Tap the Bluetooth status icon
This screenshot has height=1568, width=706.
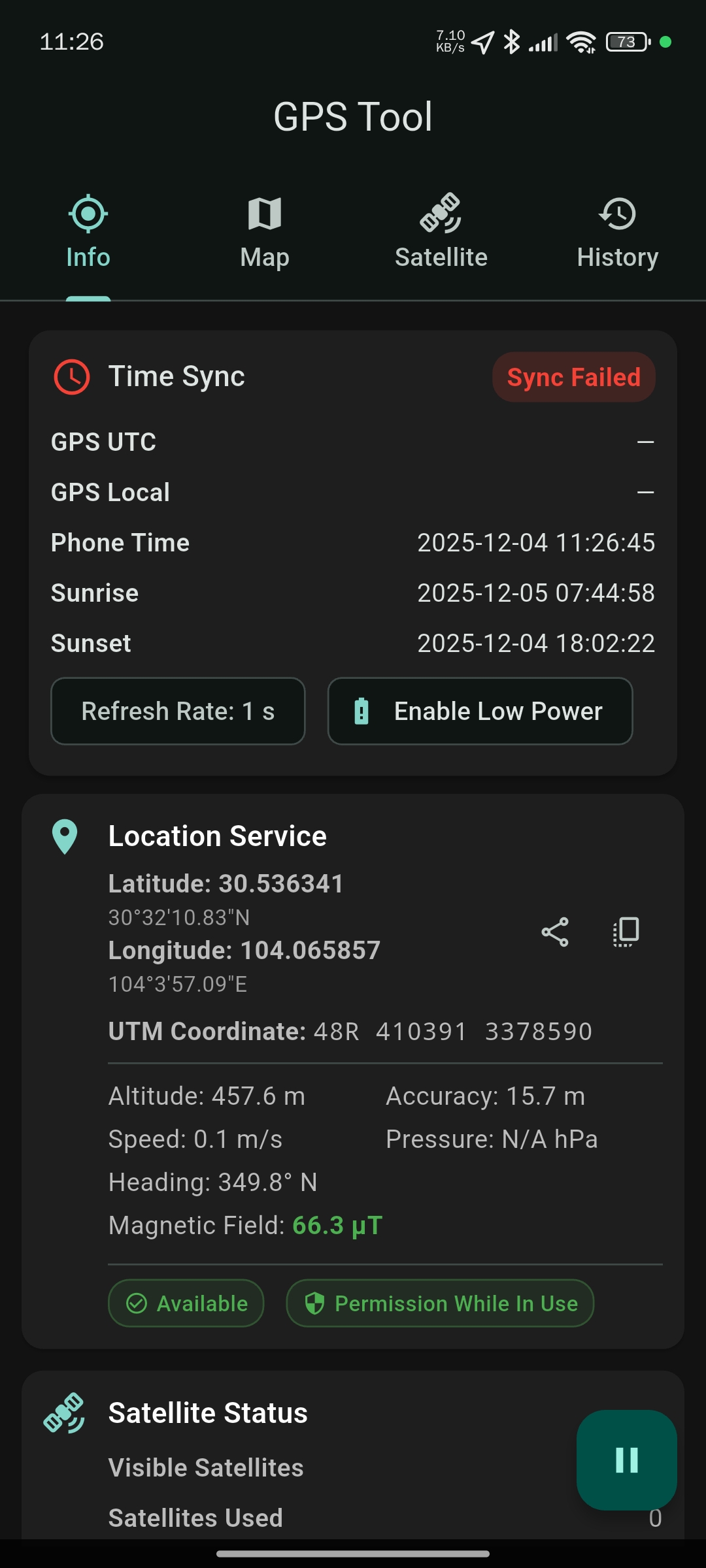pyautogui.click(x=511, y=42)
